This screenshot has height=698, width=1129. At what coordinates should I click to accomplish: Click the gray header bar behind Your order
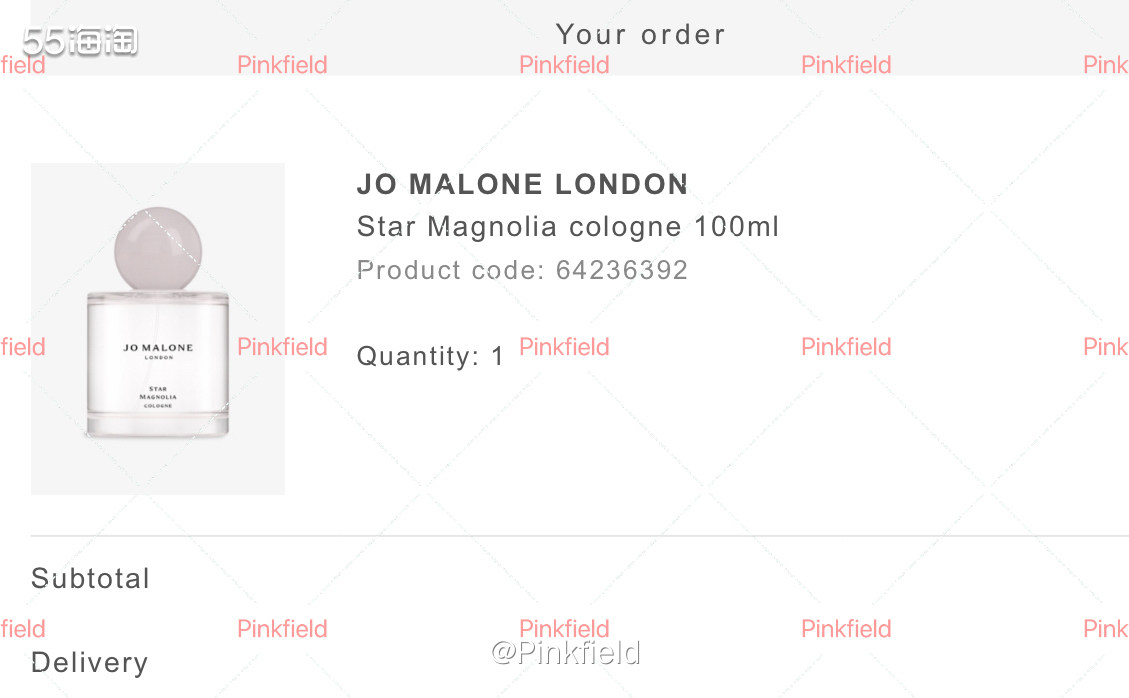point(900,30)
